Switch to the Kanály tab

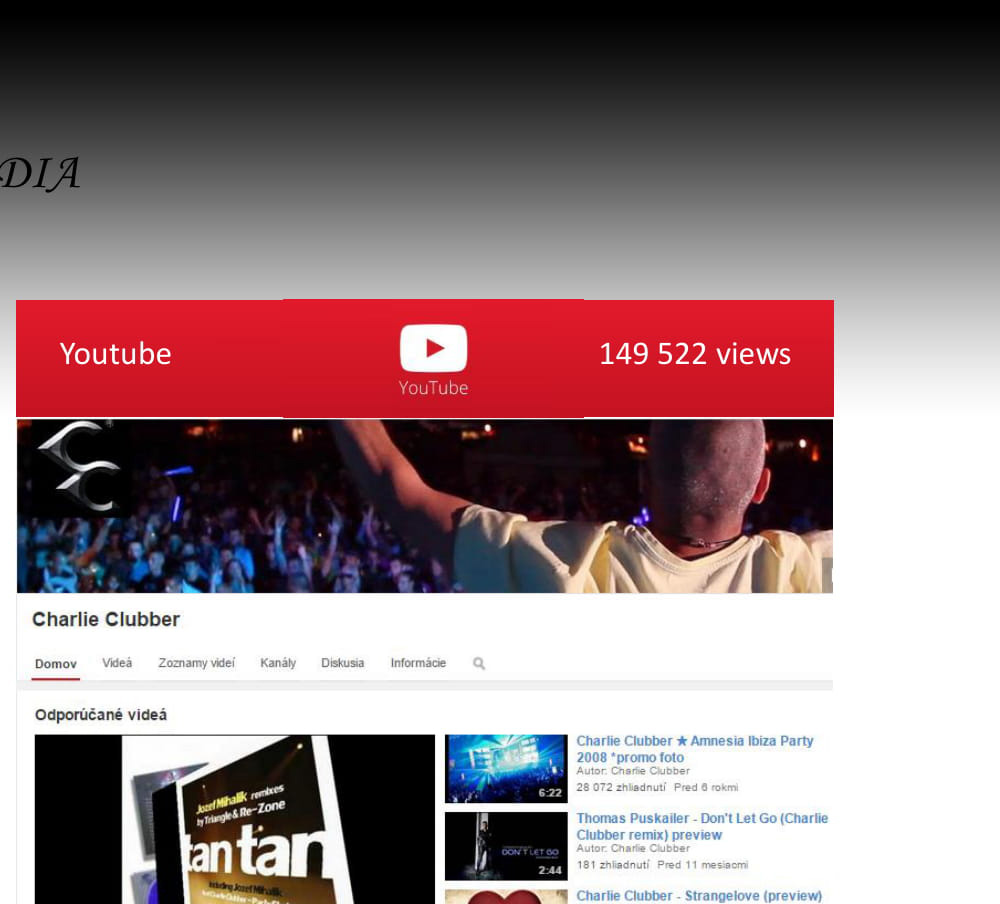278,663
